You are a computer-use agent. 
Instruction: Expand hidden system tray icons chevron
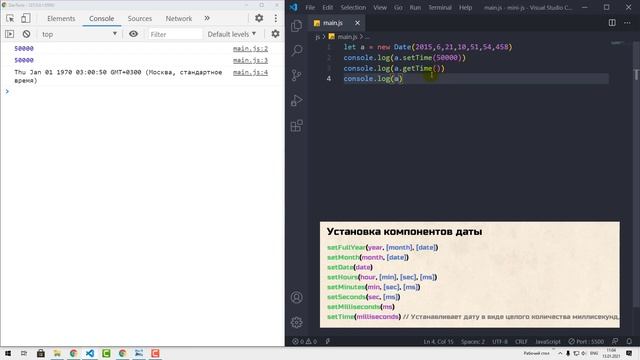[560, 353]
